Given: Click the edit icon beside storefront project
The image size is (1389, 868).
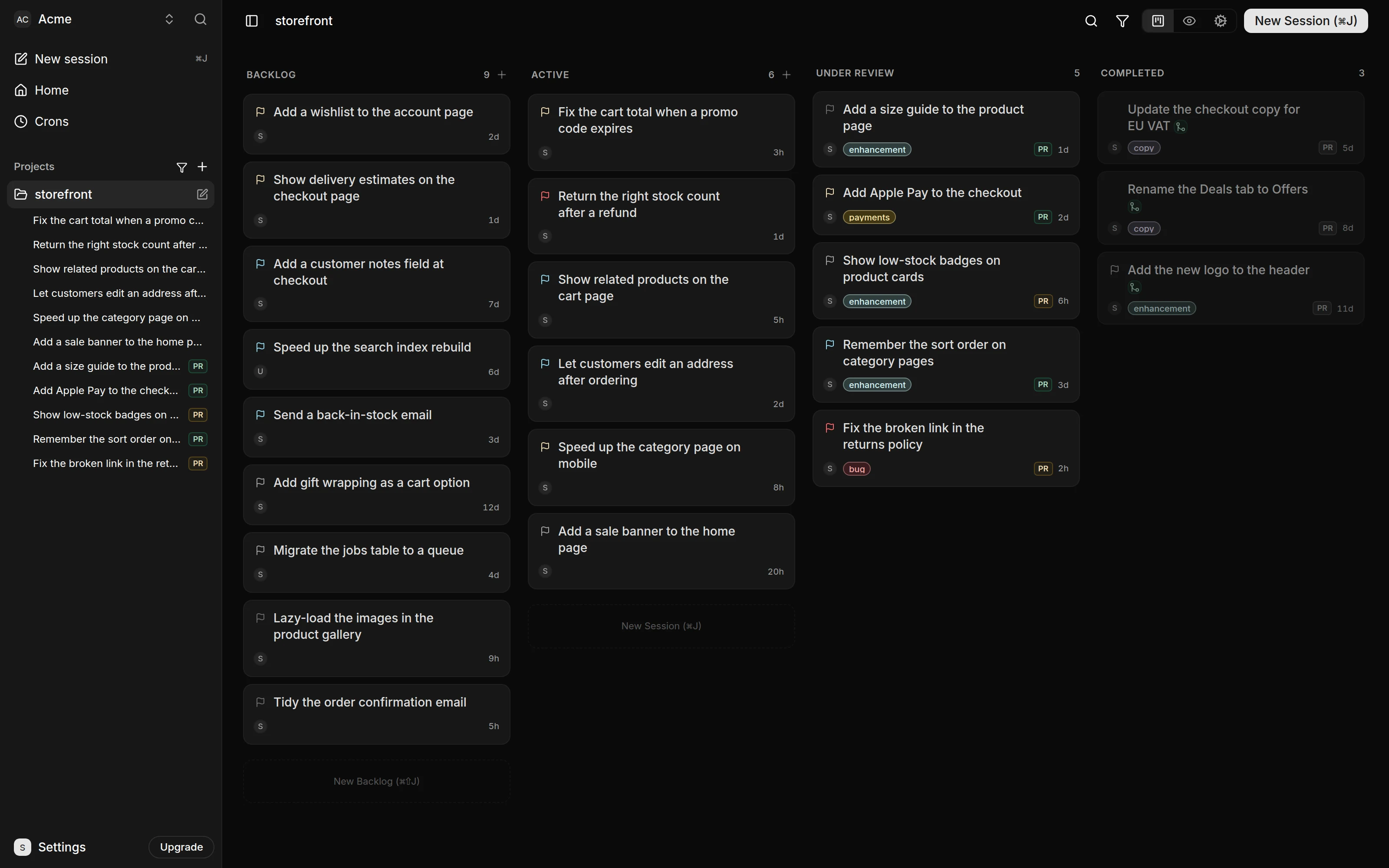Looking at the screenshot, I should pos(202,194).
